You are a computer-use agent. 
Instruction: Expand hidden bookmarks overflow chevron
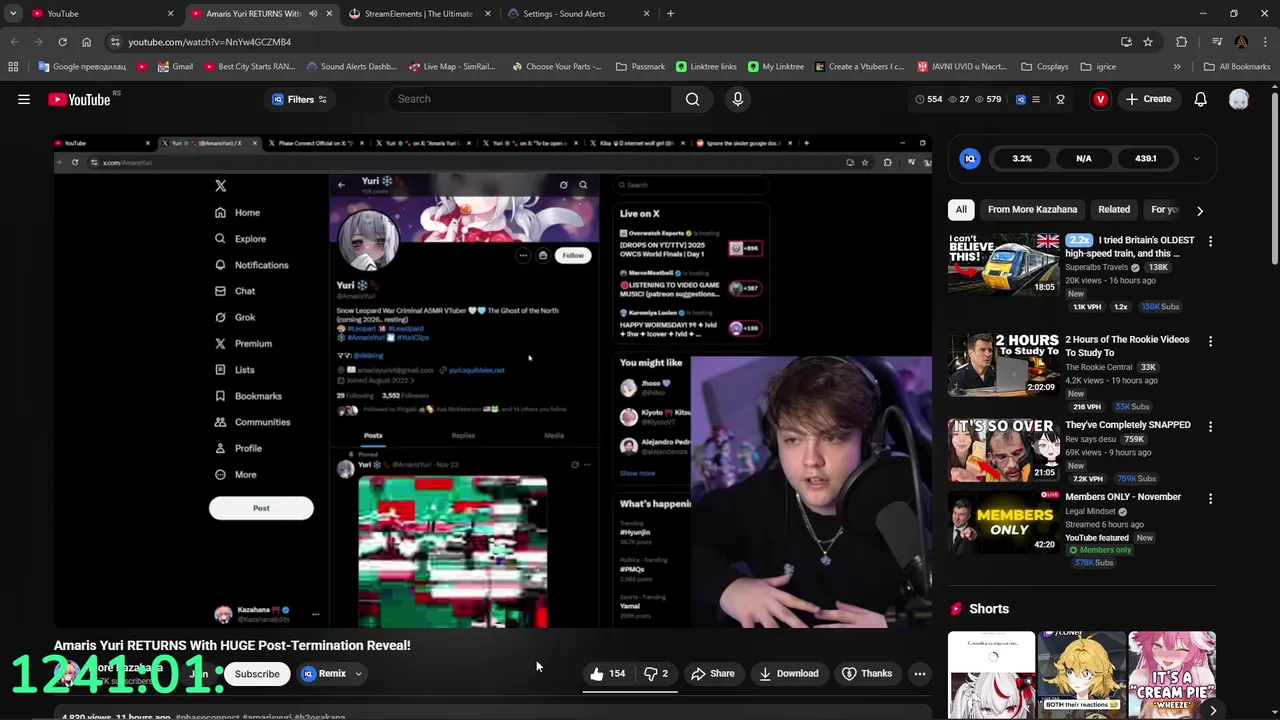1177,67
